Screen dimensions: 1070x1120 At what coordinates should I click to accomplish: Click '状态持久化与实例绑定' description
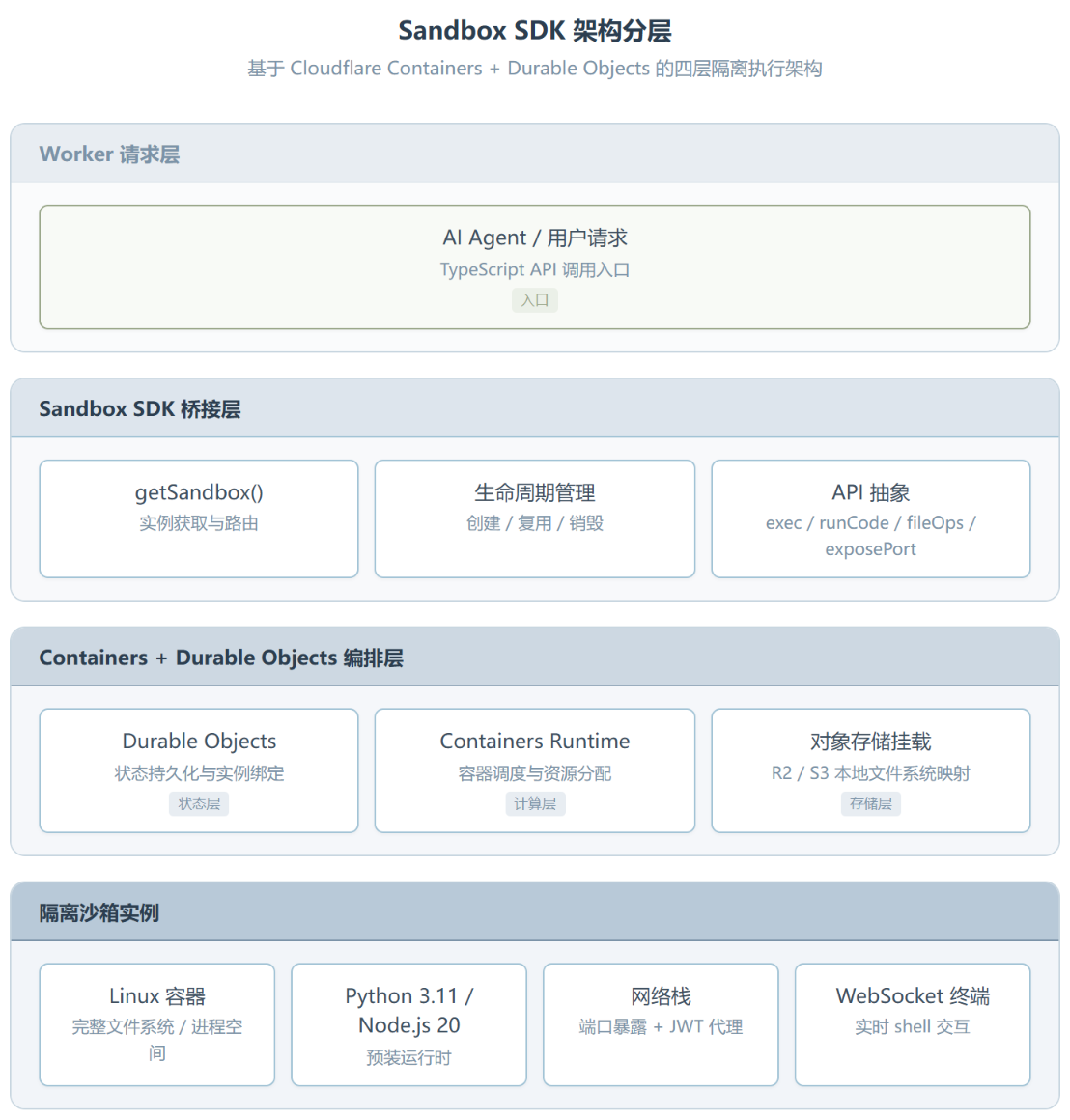coord(199,773)
